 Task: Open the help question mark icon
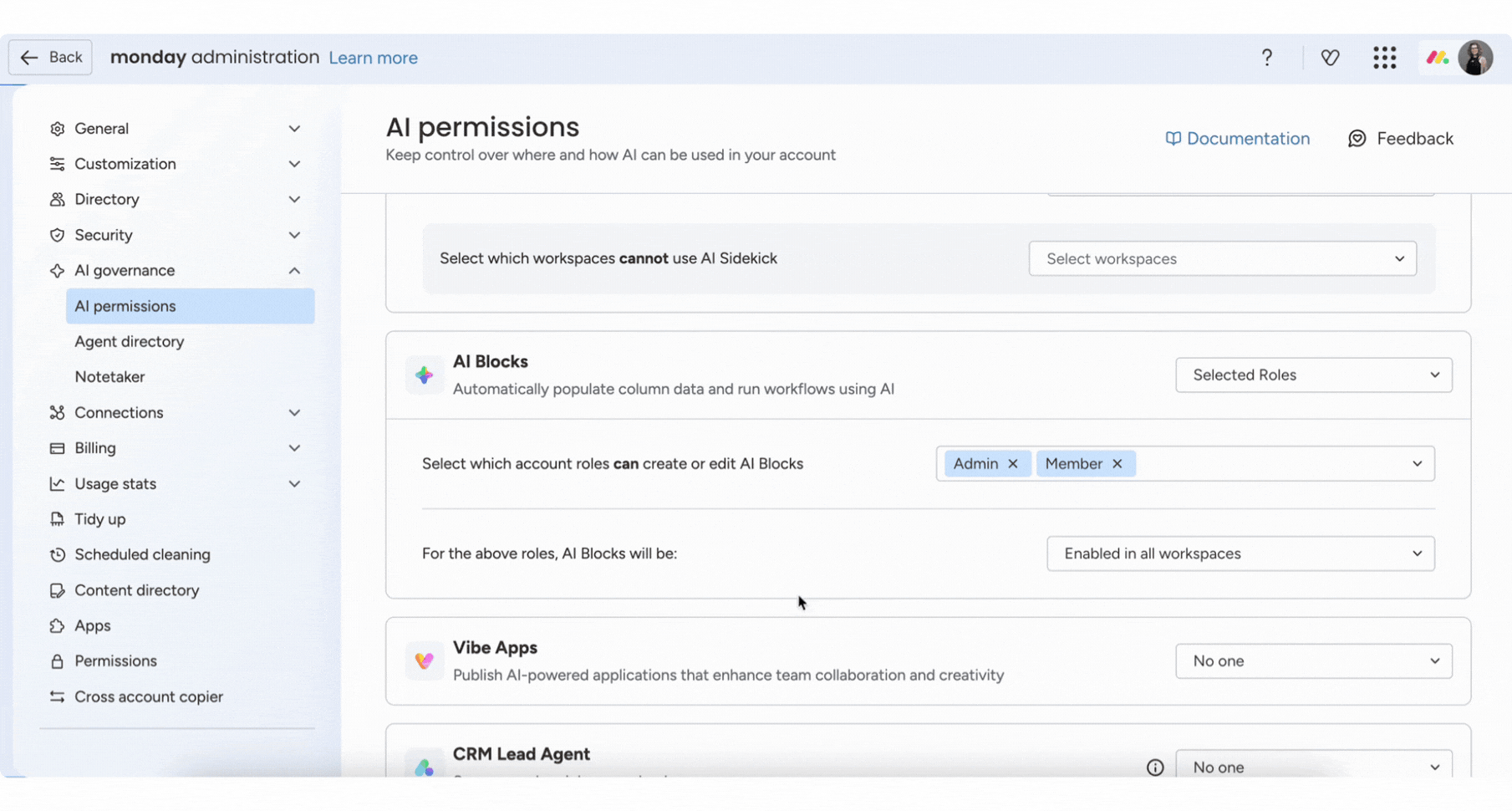(x=1267, y=57)
